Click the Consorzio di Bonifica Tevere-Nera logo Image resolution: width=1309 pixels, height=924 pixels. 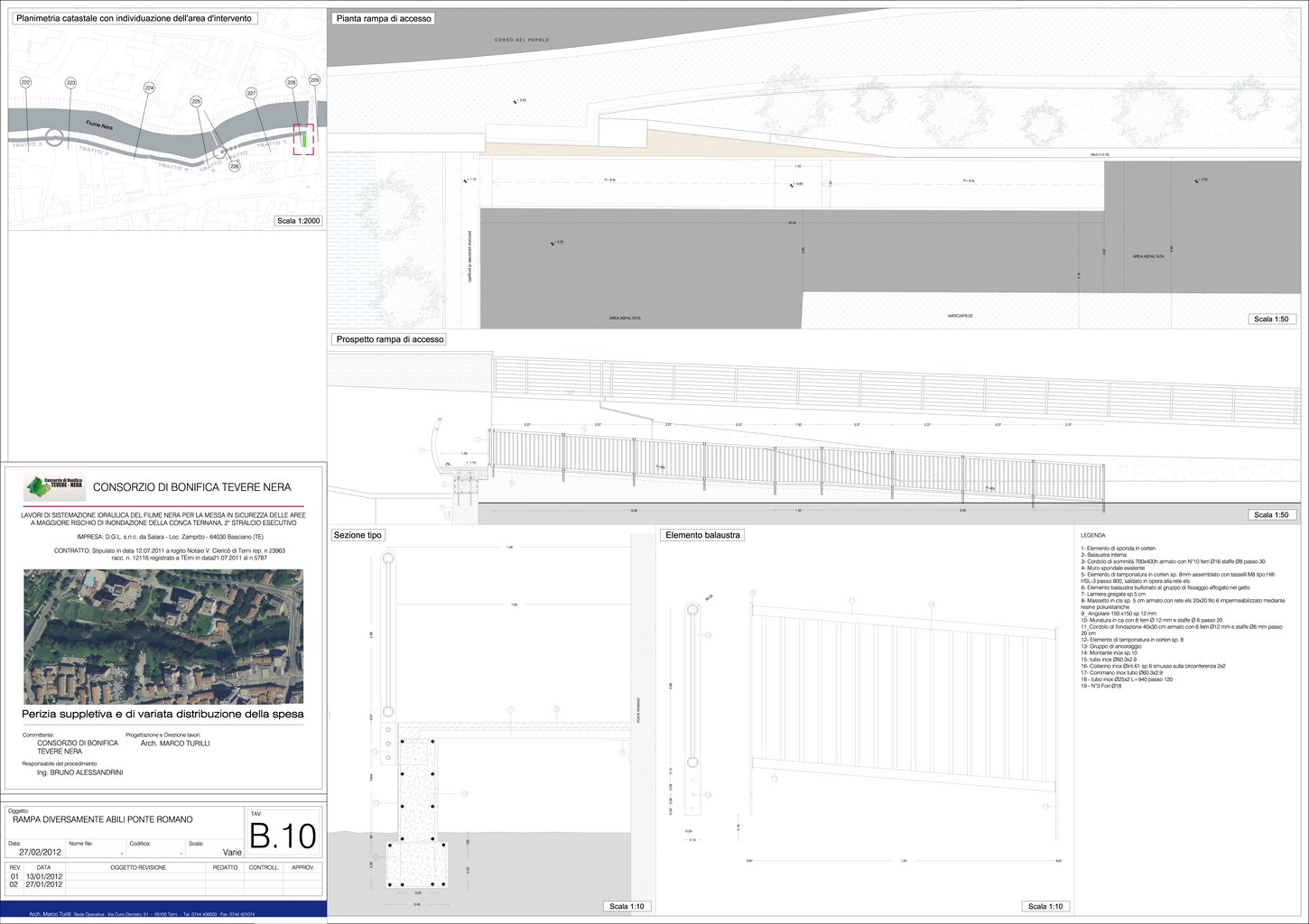[55, 487]
